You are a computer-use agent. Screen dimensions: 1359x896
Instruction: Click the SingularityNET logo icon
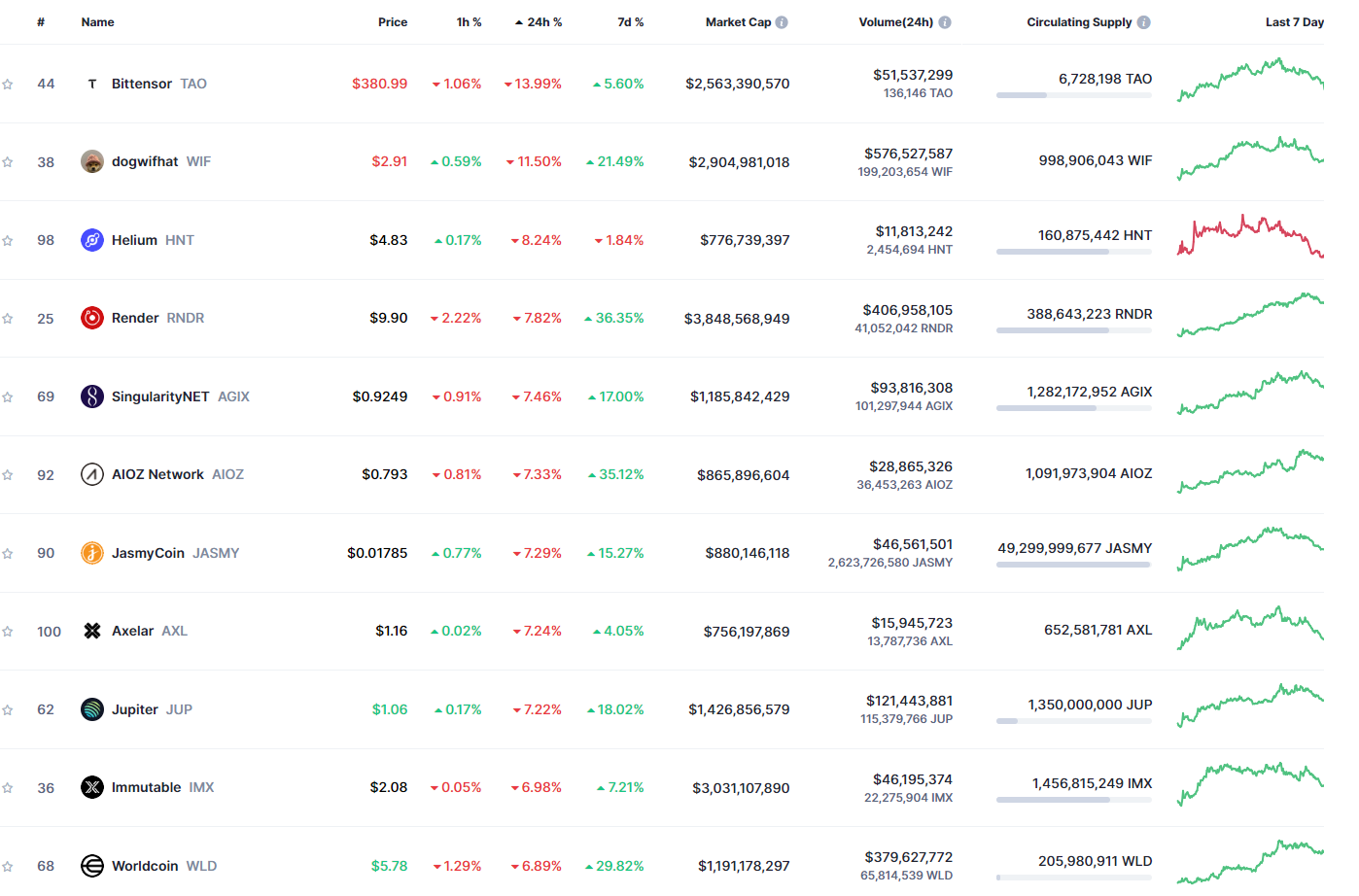(92, 396)
